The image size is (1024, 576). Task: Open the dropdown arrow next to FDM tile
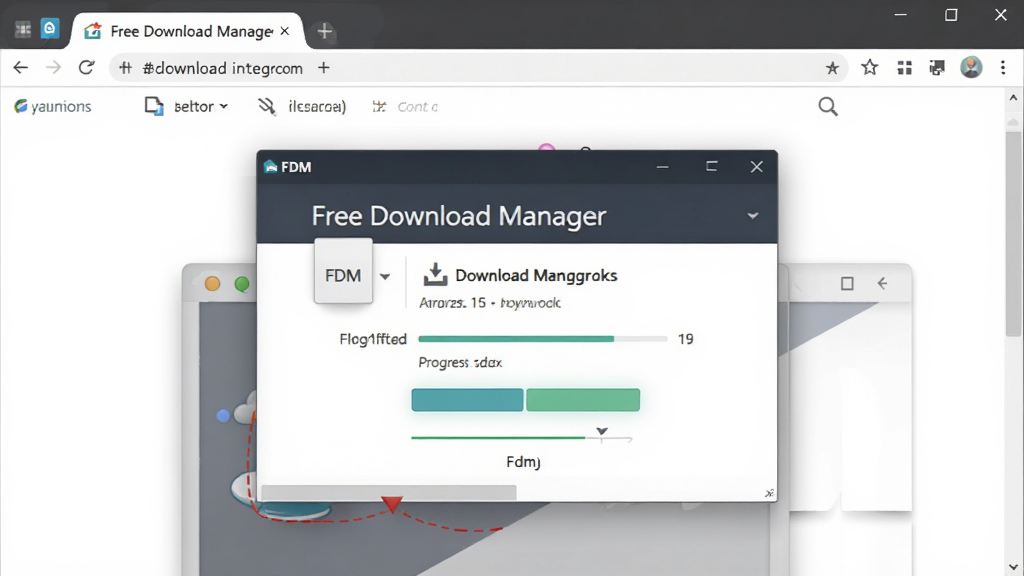point(385,276)
